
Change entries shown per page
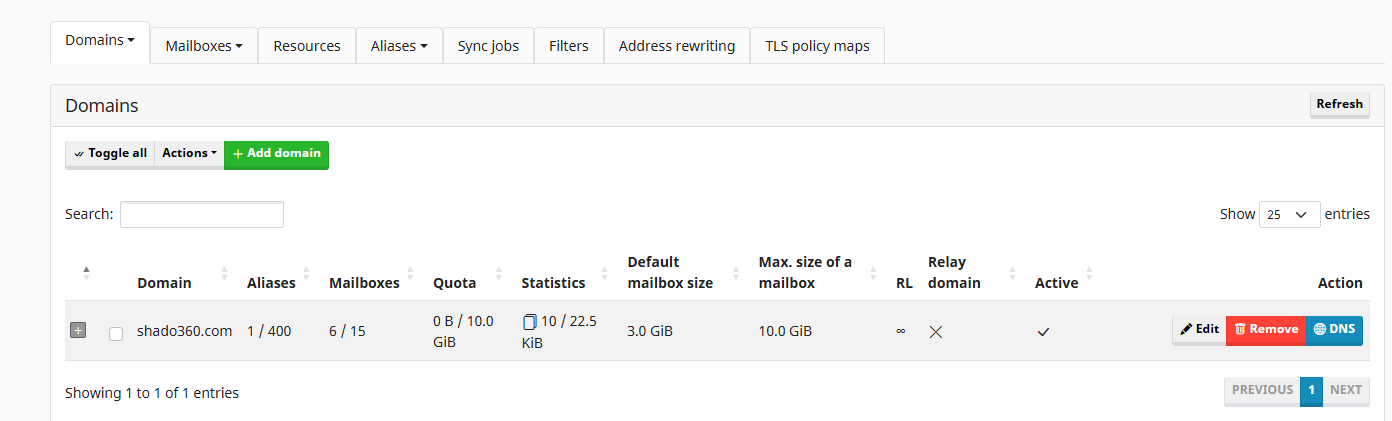[1289, 214]
